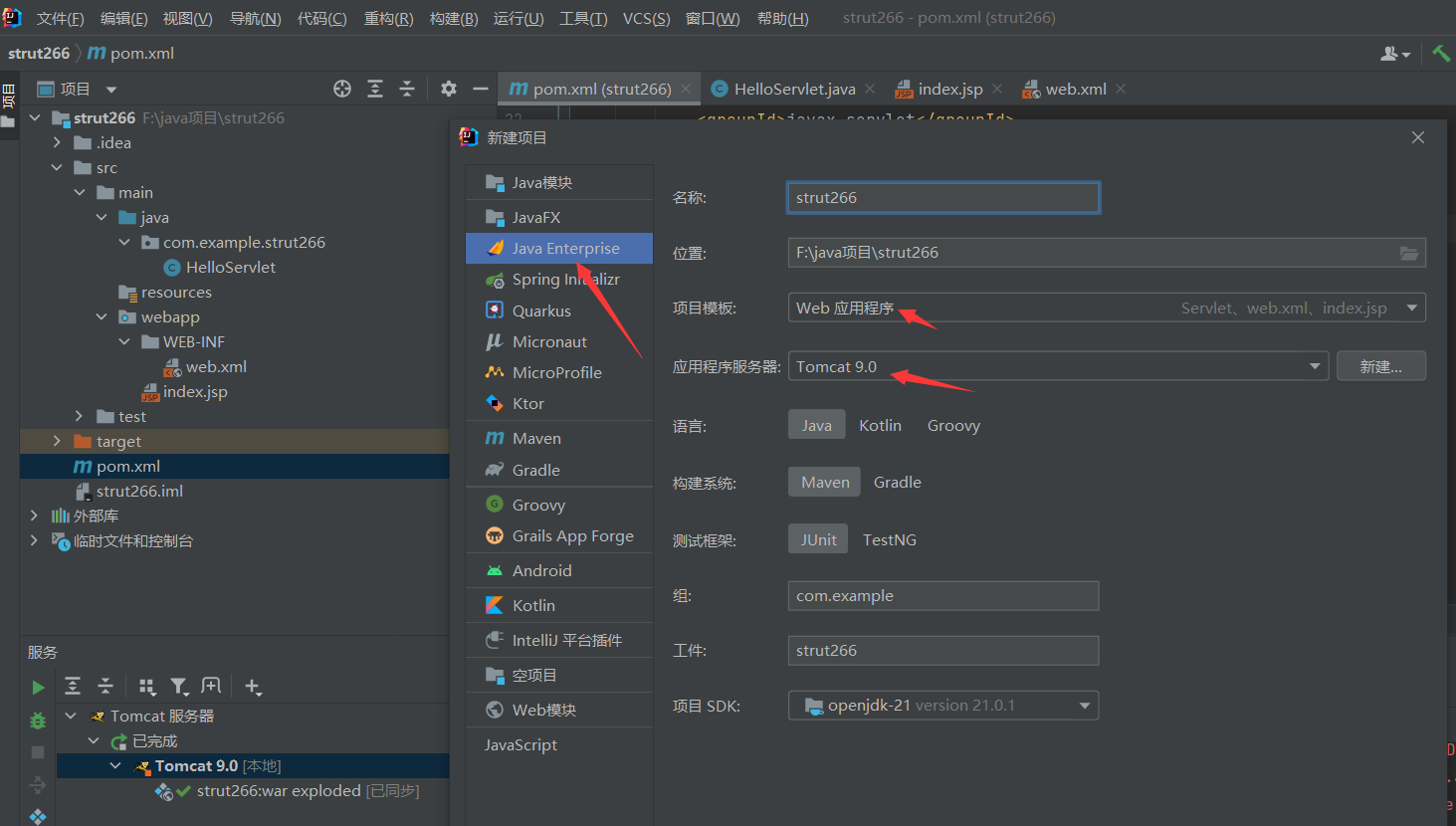Select JUnit test framework
Image resolution: width=1456 pixels, height=826 pixels.
[x=818, y=539]
